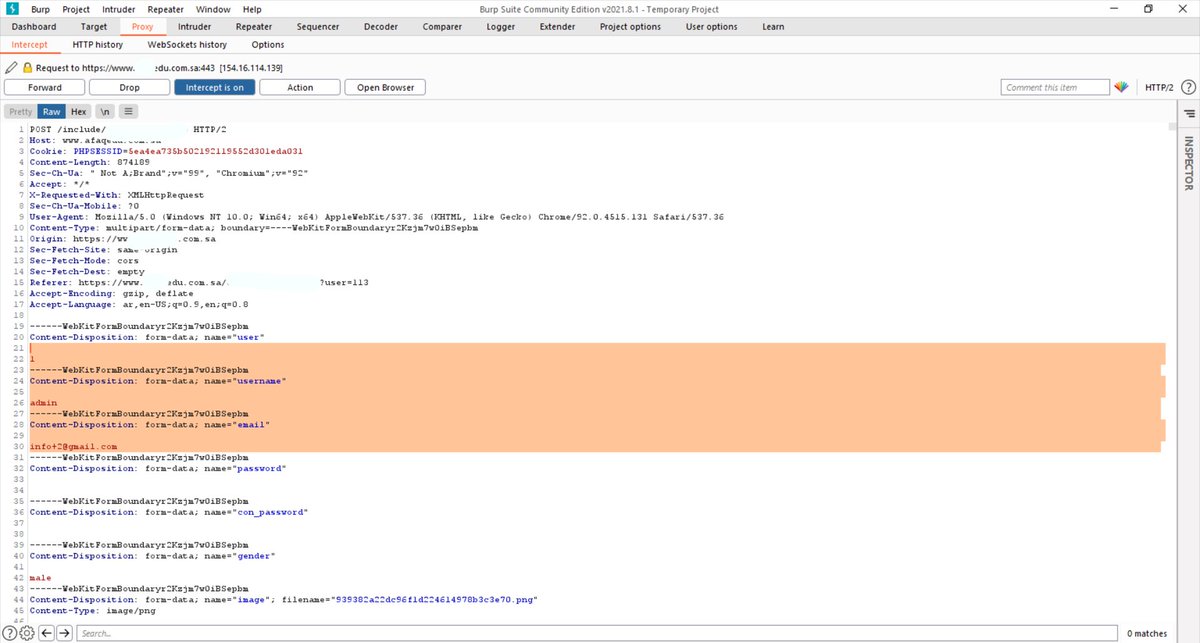Click the Content-Type: image/png line
The width and height of the screenshot is (1200, 643).
tap(93, 610)
